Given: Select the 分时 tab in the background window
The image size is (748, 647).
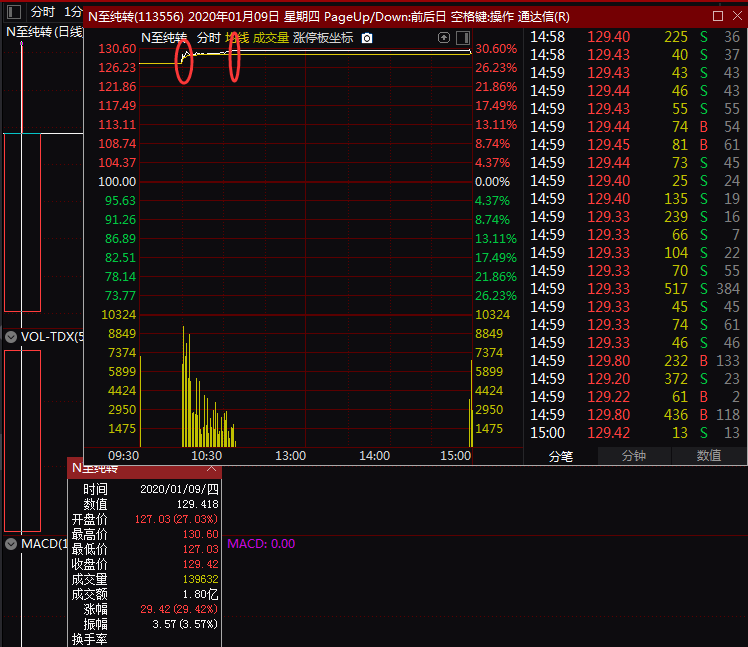Looking at the screenshot, I should pos(42,11).
